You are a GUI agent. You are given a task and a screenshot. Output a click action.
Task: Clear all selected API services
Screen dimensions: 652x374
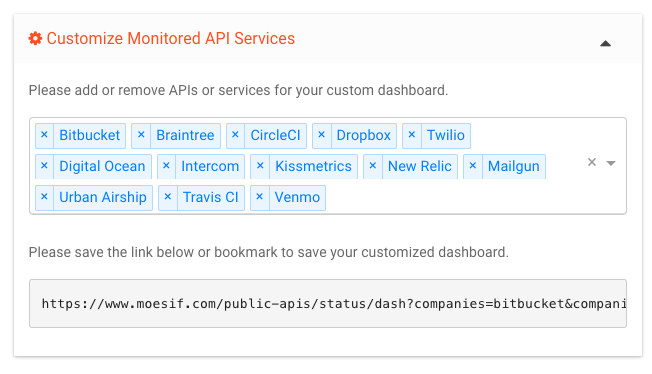[592, 162]
